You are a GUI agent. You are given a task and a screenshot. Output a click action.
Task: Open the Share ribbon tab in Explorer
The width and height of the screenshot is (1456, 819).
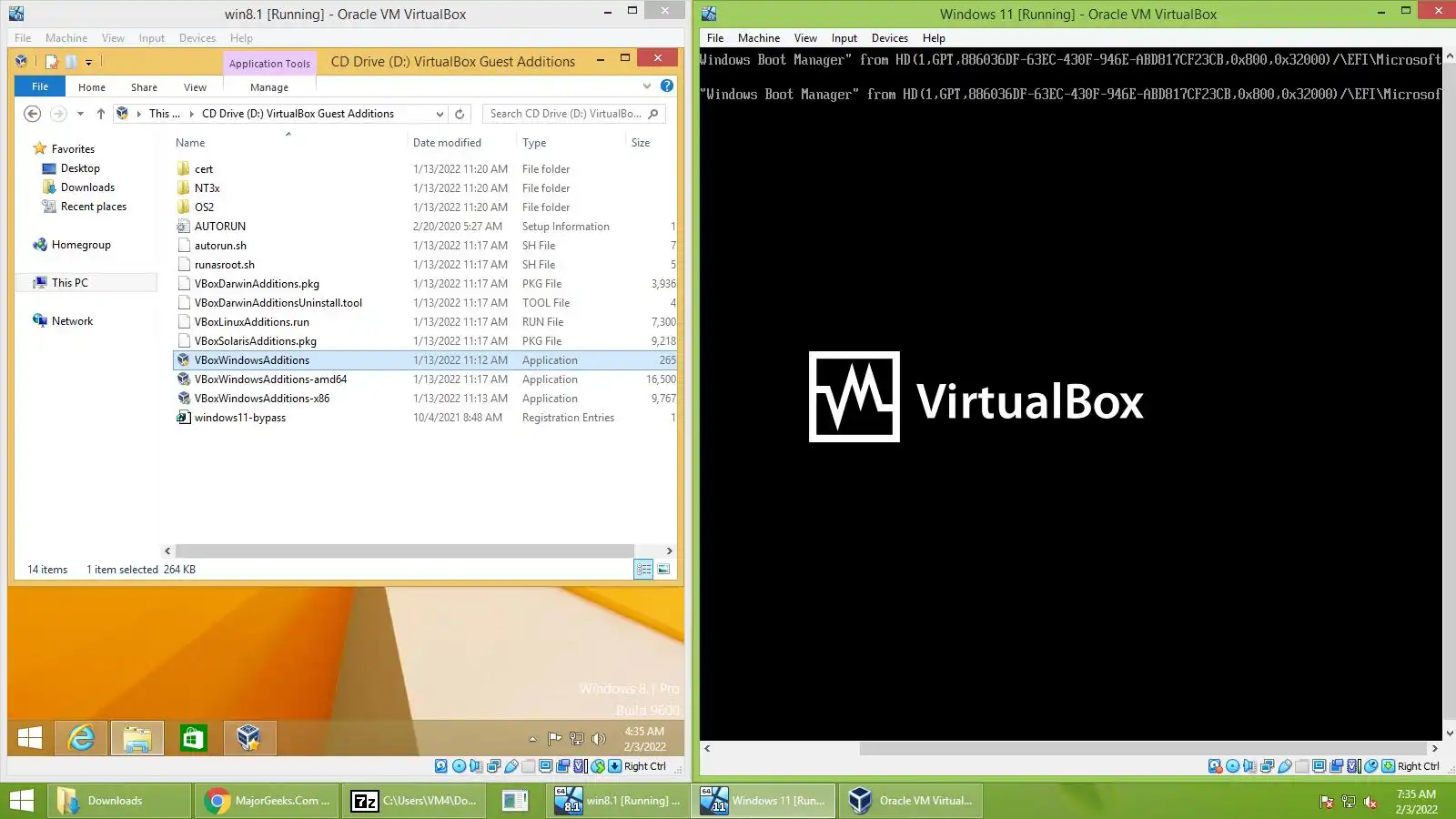144,87
